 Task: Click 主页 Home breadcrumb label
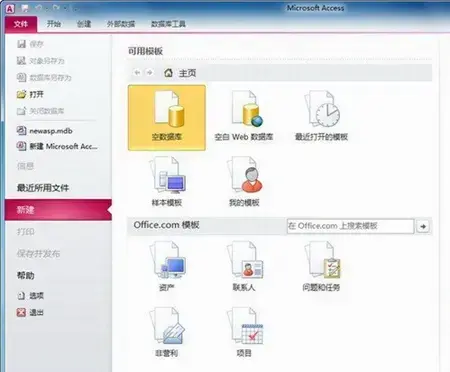(187, 73)
